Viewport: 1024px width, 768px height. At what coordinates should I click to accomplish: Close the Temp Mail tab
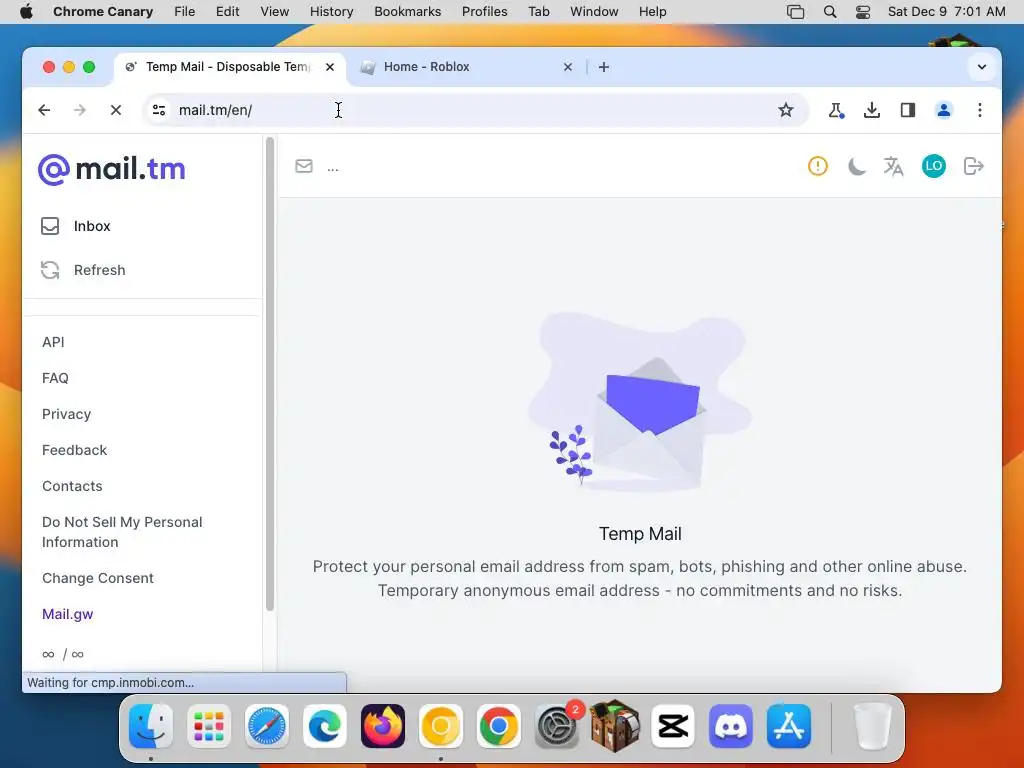pyautogui.click(x=330, y=67)
